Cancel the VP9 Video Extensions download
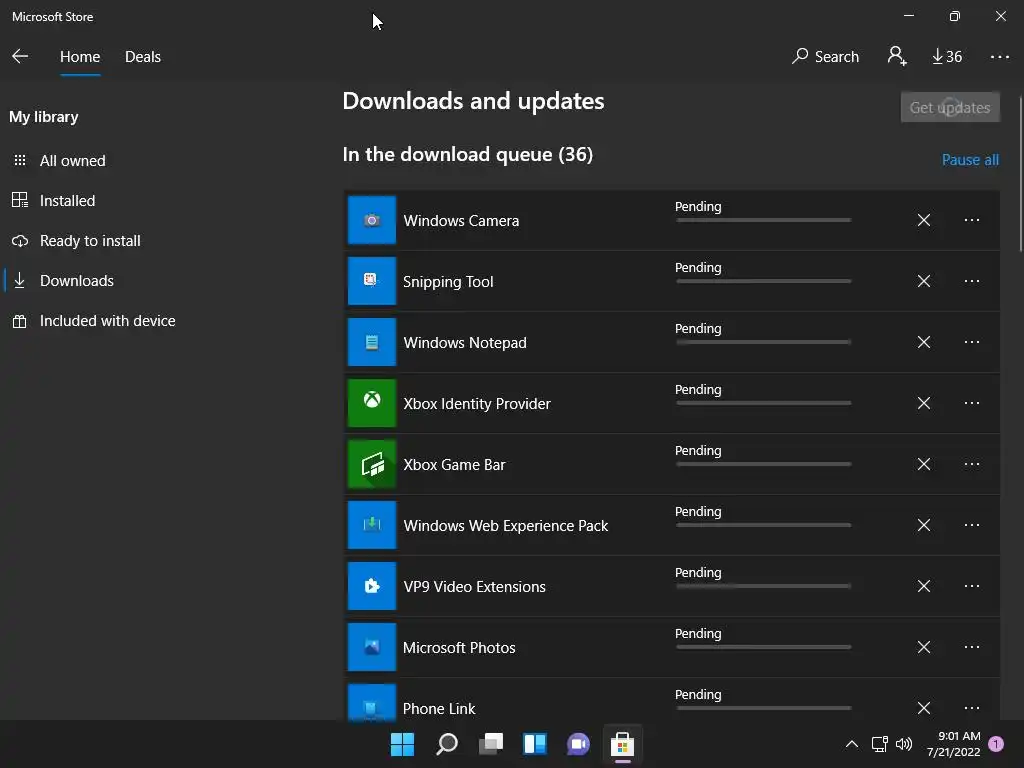The height and width of the screenshot is (768, 1024). (923, 586)
